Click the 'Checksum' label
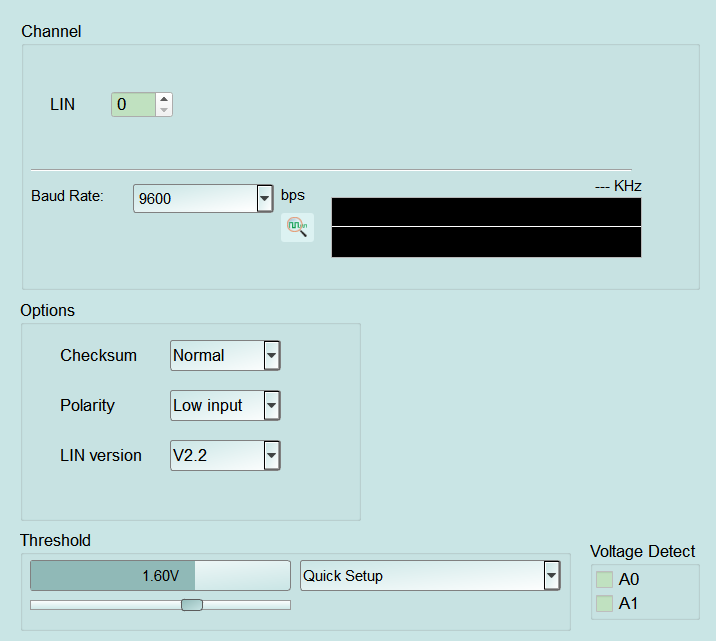Screen dimensions: 716x641 click(99, 355)
